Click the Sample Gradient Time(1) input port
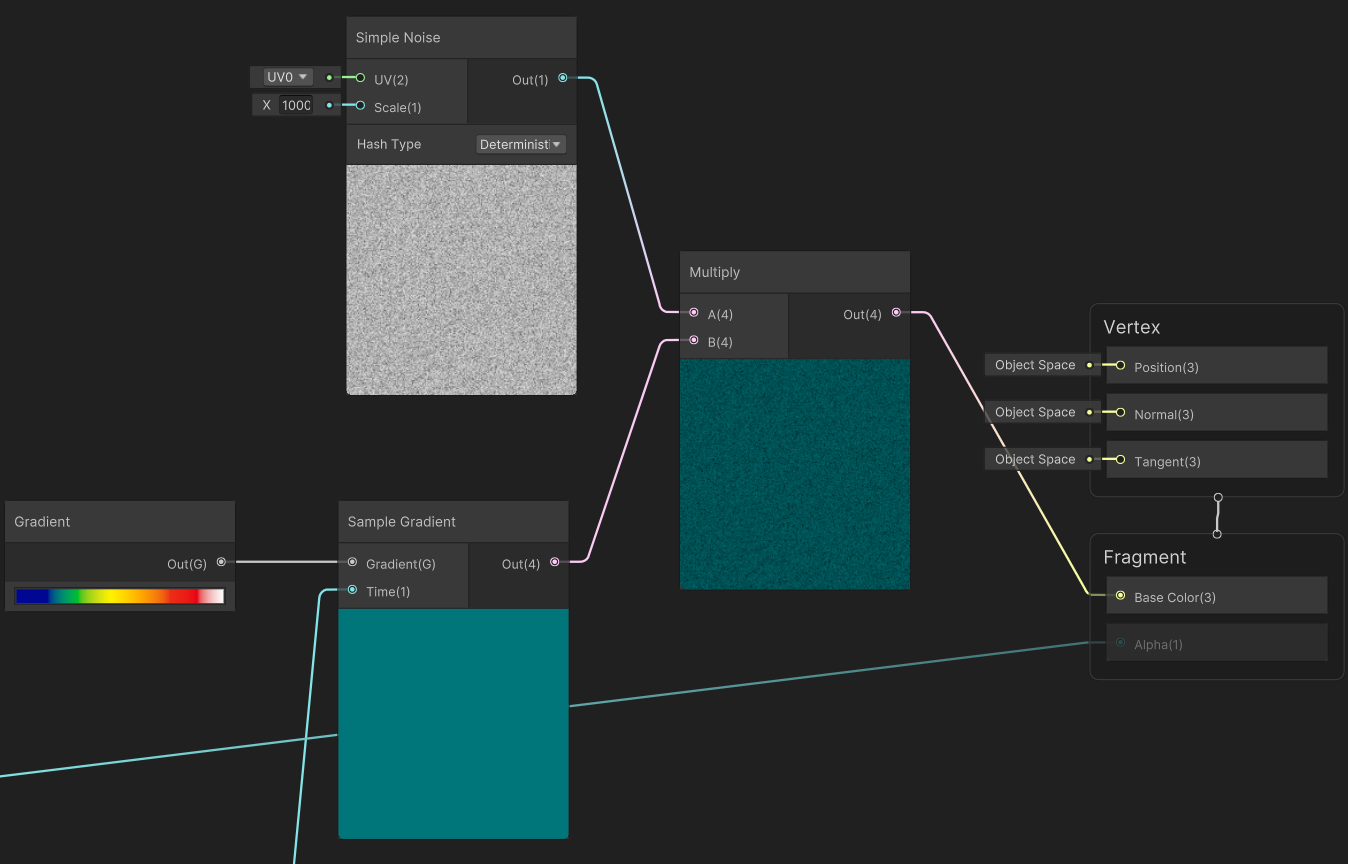Screen dimensions: 1348x864 pos(352,590)
